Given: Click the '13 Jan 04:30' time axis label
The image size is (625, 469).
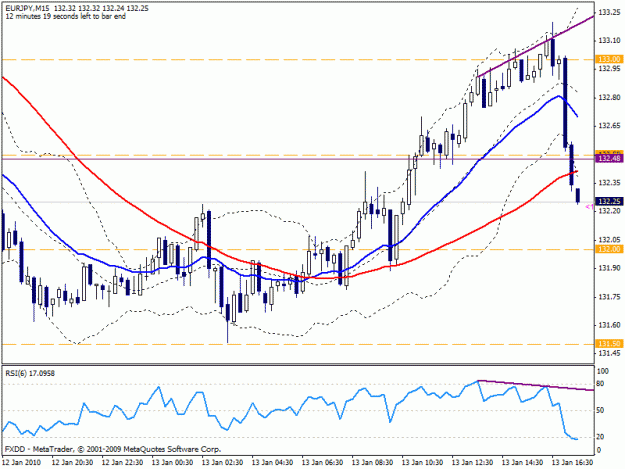Looking at the screenshot, I should [272, 462].
